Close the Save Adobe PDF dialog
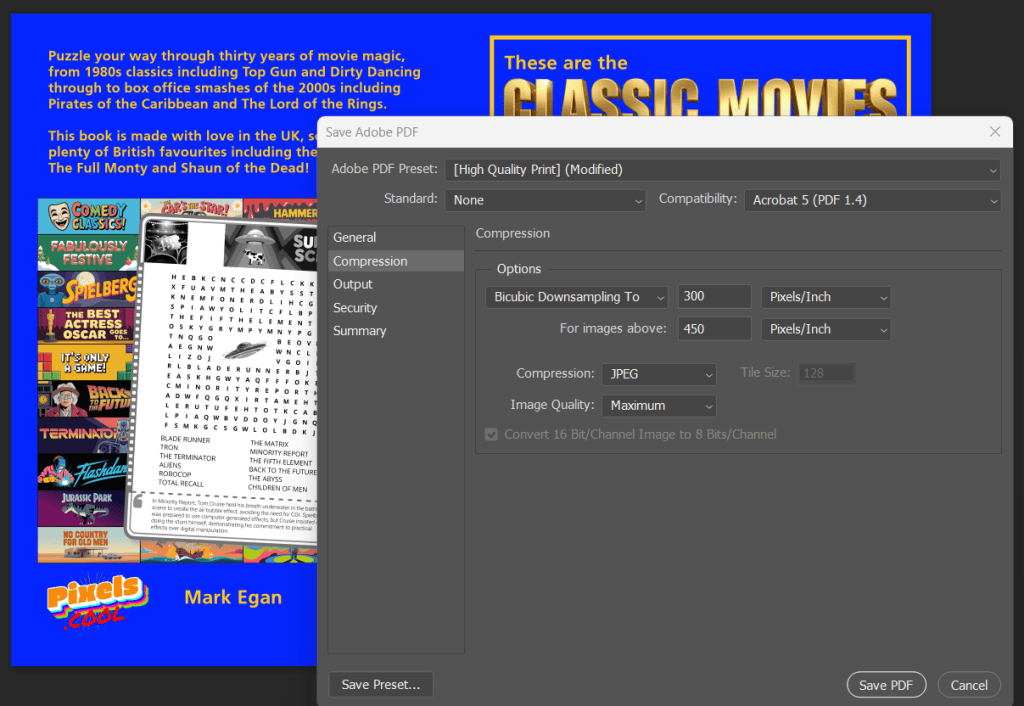The image size is (1024, 706). pos(994,132)
